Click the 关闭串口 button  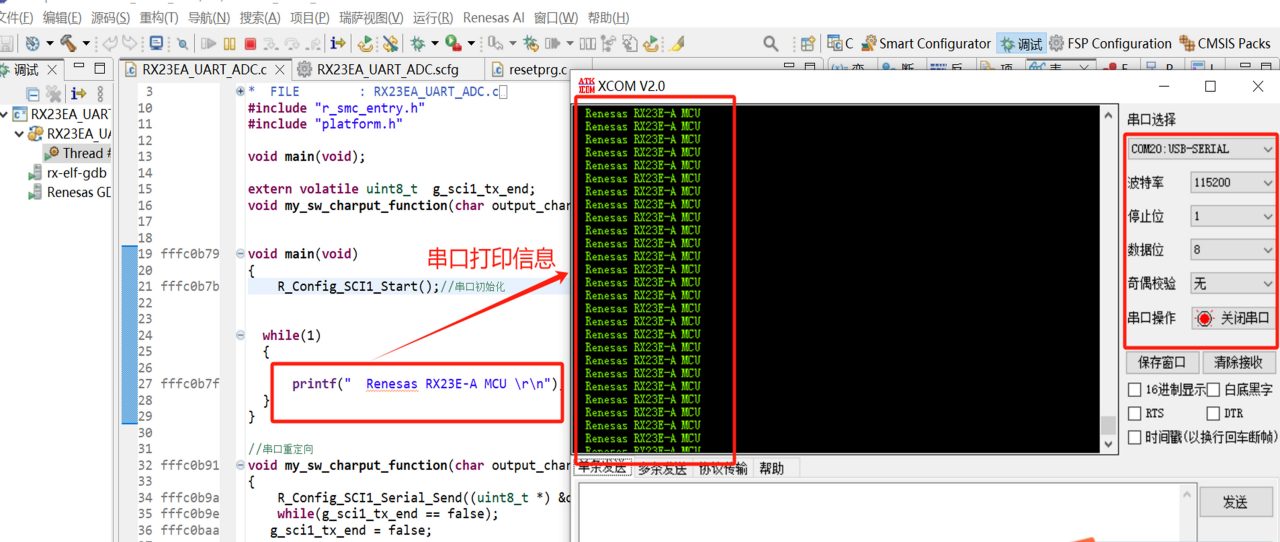[1233, 319]
